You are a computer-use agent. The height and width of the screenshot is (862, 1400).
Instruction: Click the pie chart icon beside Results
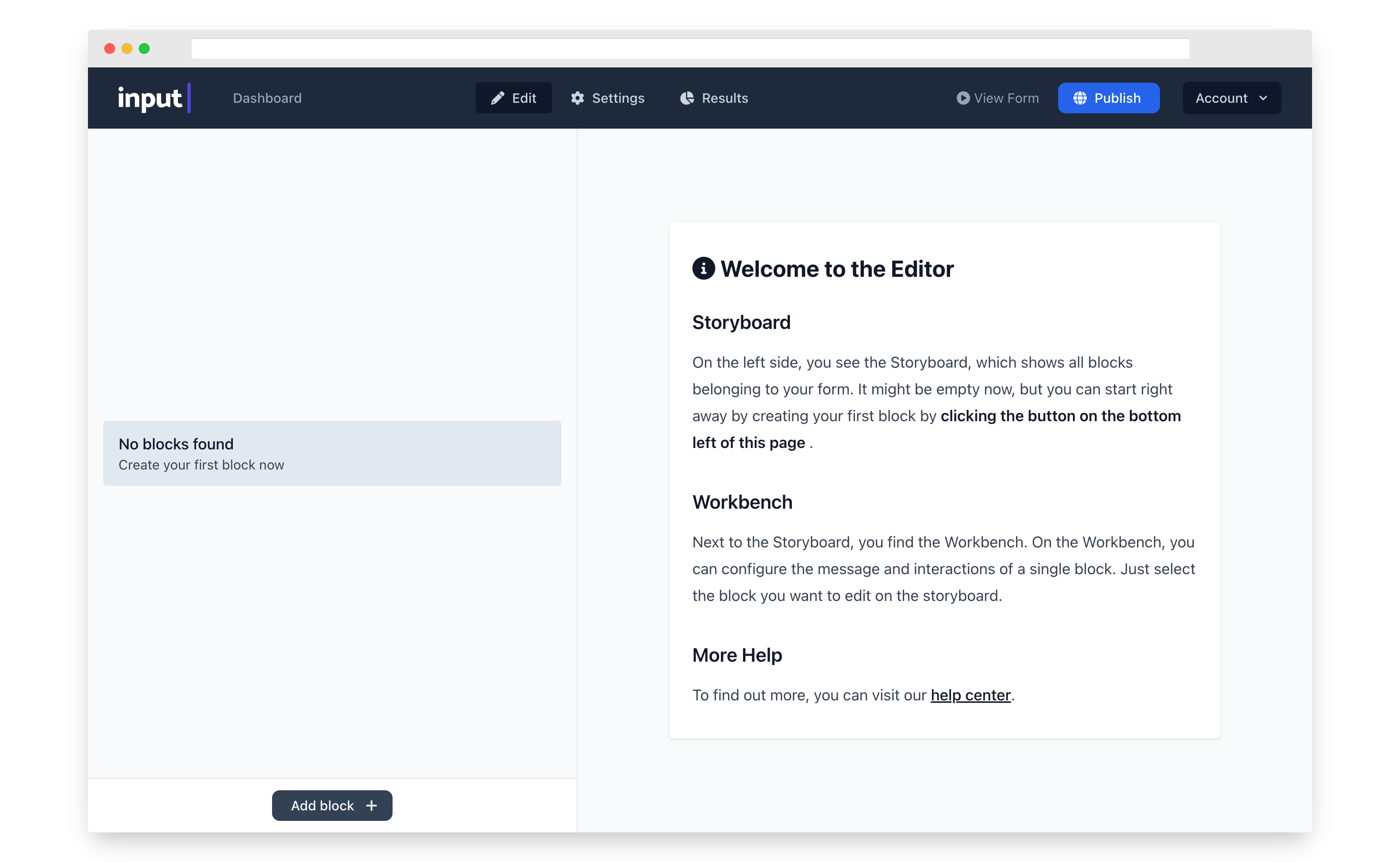pos(687,98)
